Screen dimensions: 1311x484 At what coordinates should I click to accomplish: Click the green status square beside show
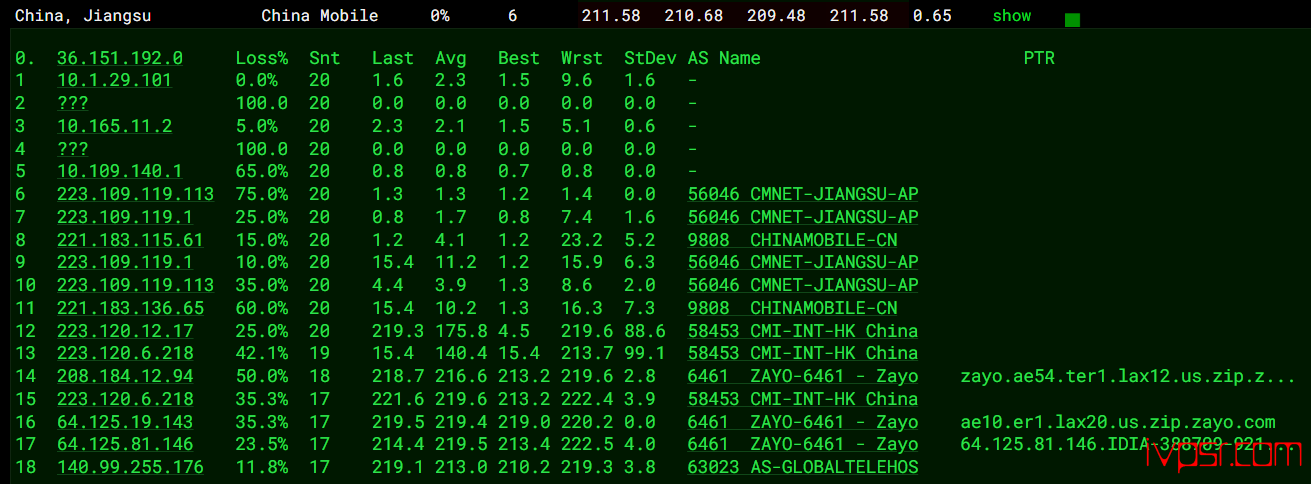tap(1072, 19)
